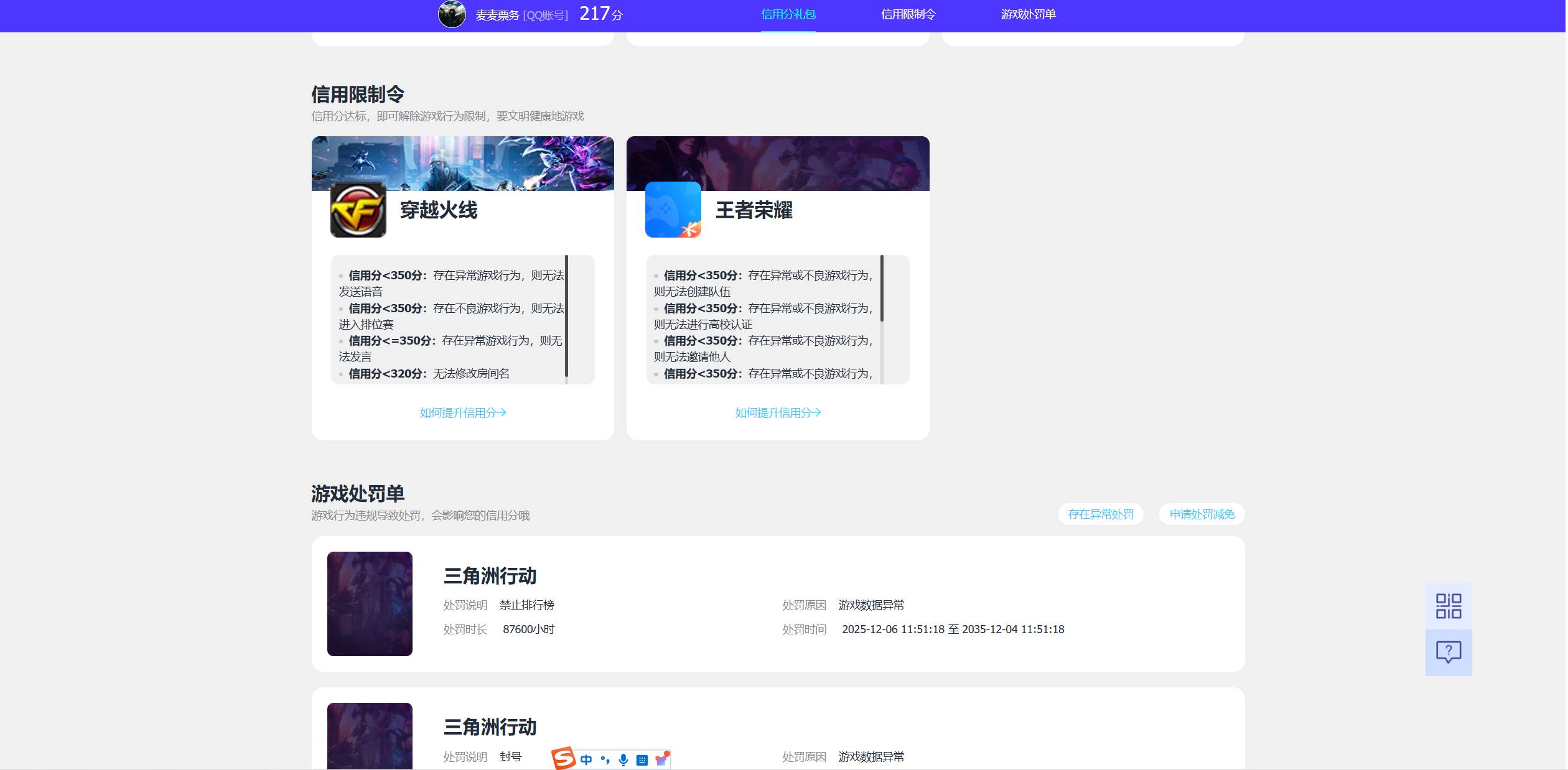Click the 封号 penalty description
The height and width of the screenshot is (770, 1568).
tap(510, 757)
